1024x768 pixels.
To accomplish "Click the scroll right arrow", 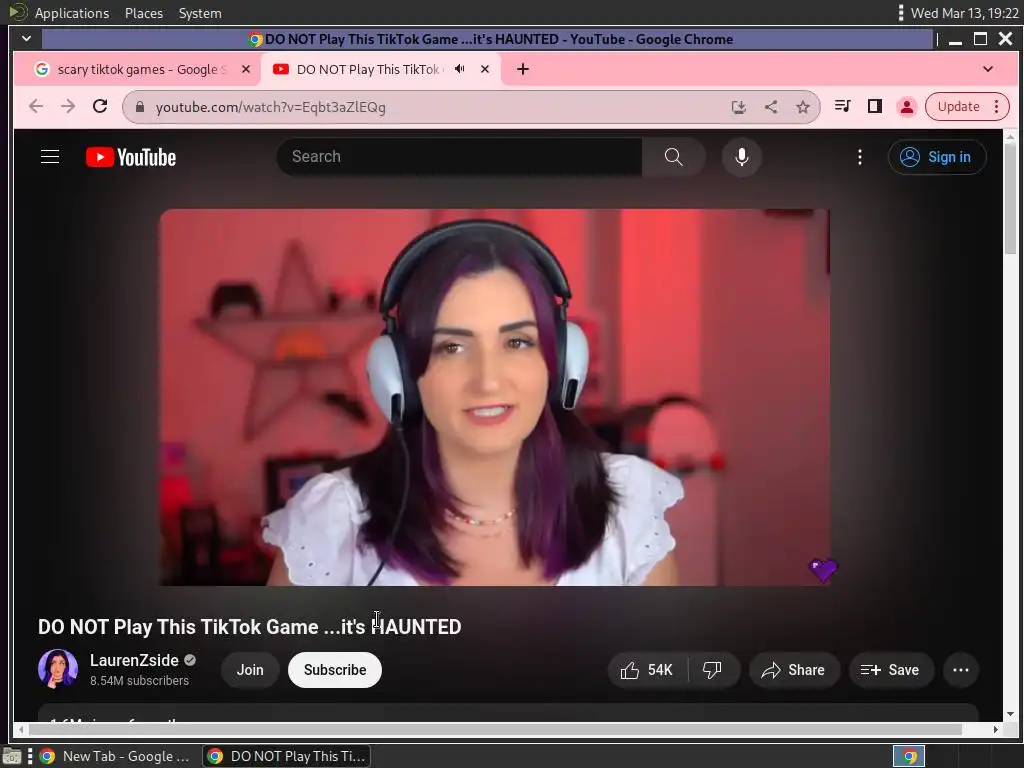I will click(996, 729).
